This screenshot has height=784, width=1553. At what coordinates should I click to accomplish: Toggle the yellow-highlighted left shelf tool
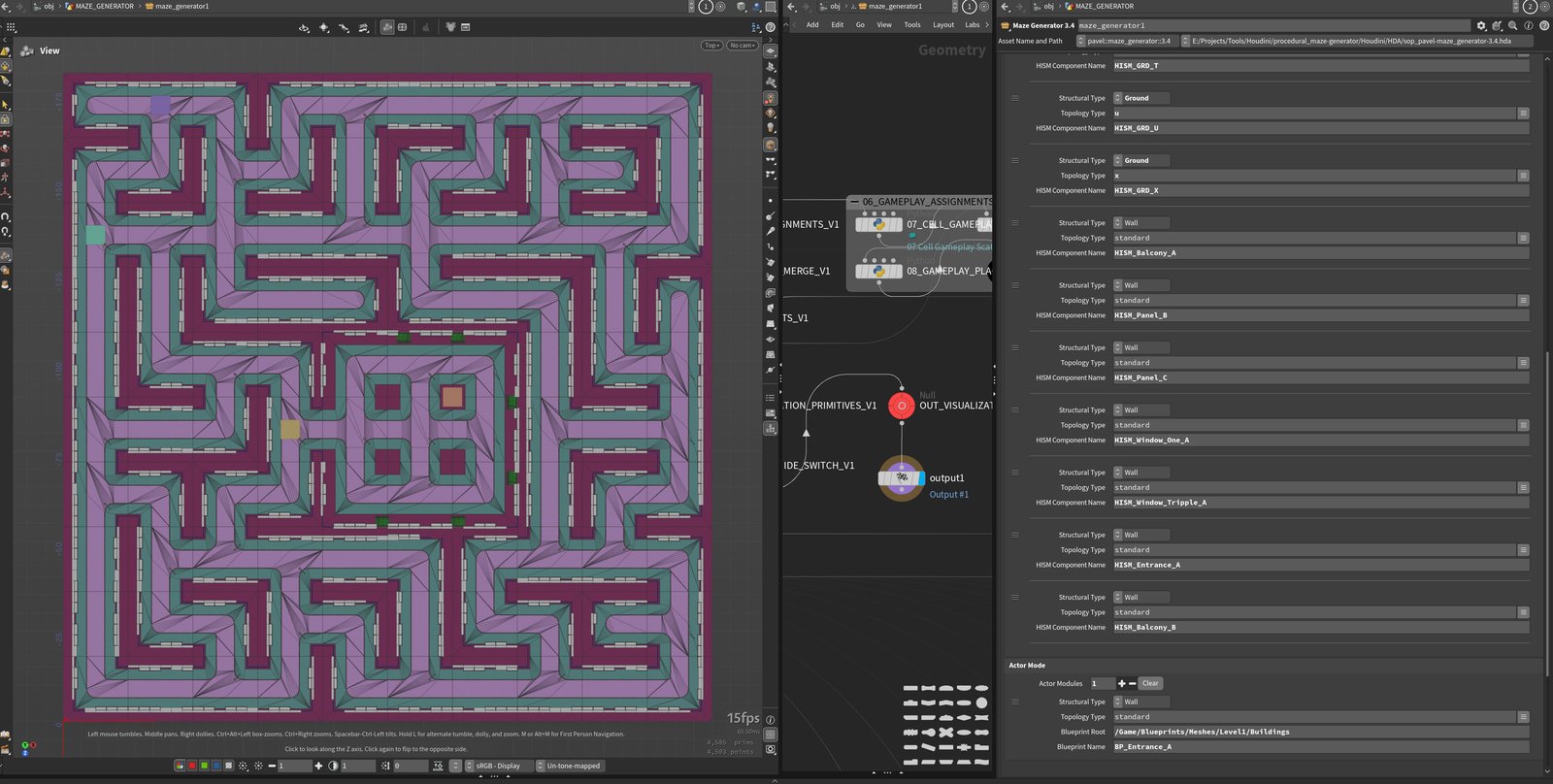point(5,66)
